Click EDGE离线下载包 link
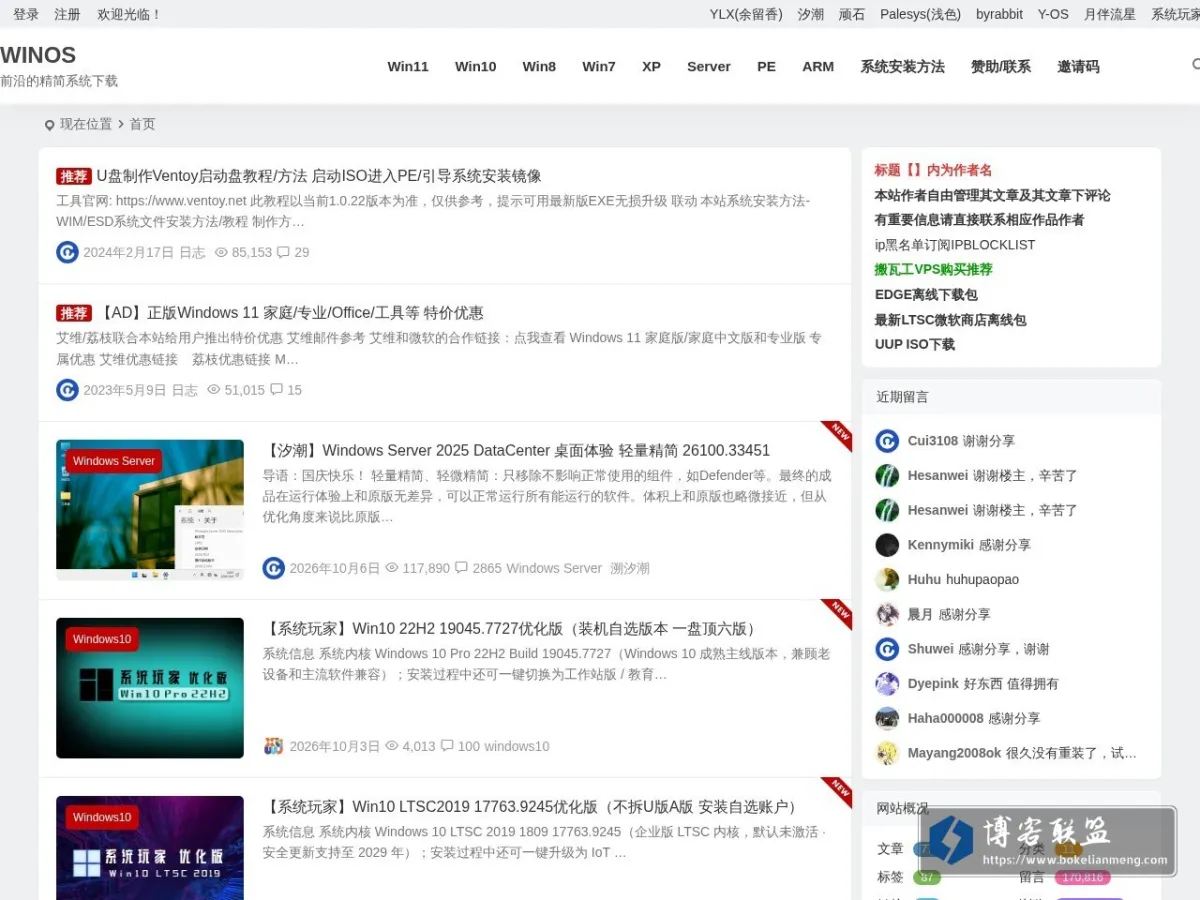 pos(926,295)
